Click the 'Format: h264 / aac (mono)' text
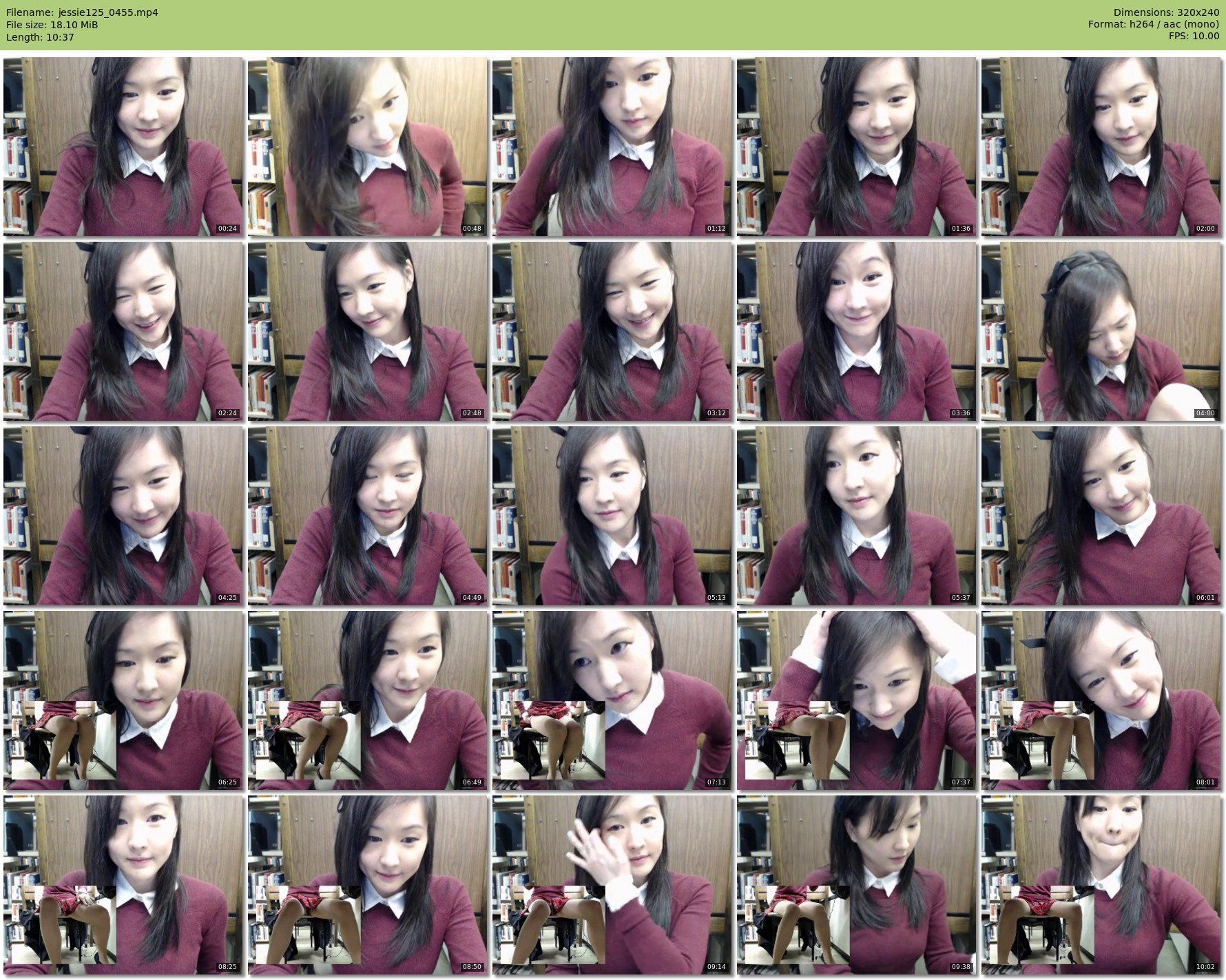 1154,25
